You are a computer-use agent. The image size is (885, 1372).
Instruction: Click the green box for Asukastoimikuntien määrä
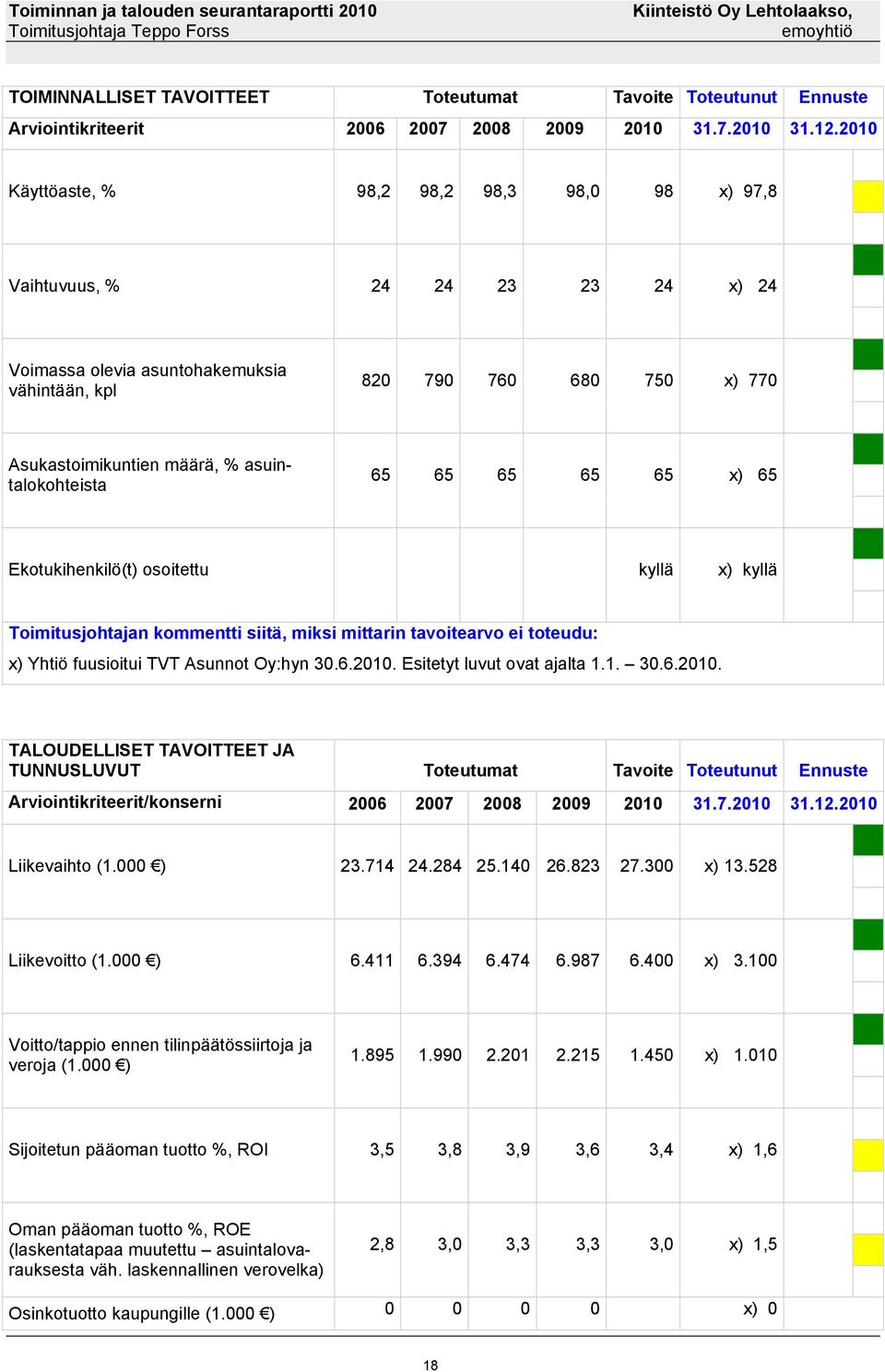(867, 449)
